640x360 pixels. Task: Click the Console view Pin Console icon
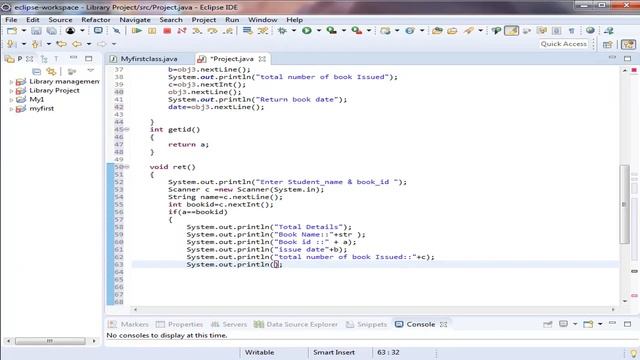click(x=548, y=324)
